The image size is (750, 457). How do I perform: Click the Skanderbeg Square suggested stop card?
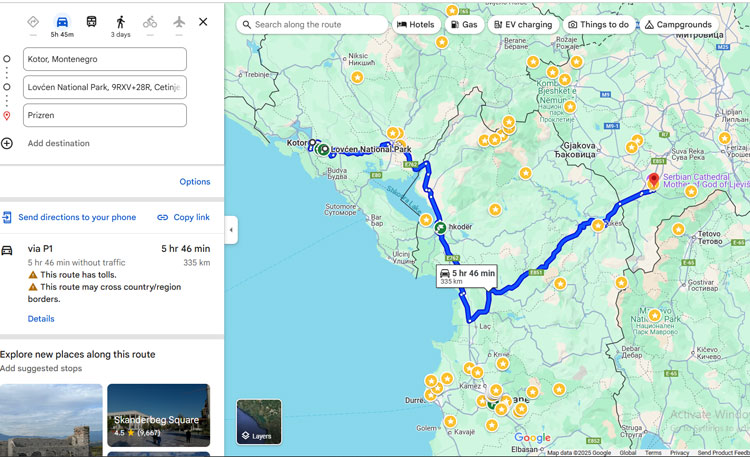point(158,415)
